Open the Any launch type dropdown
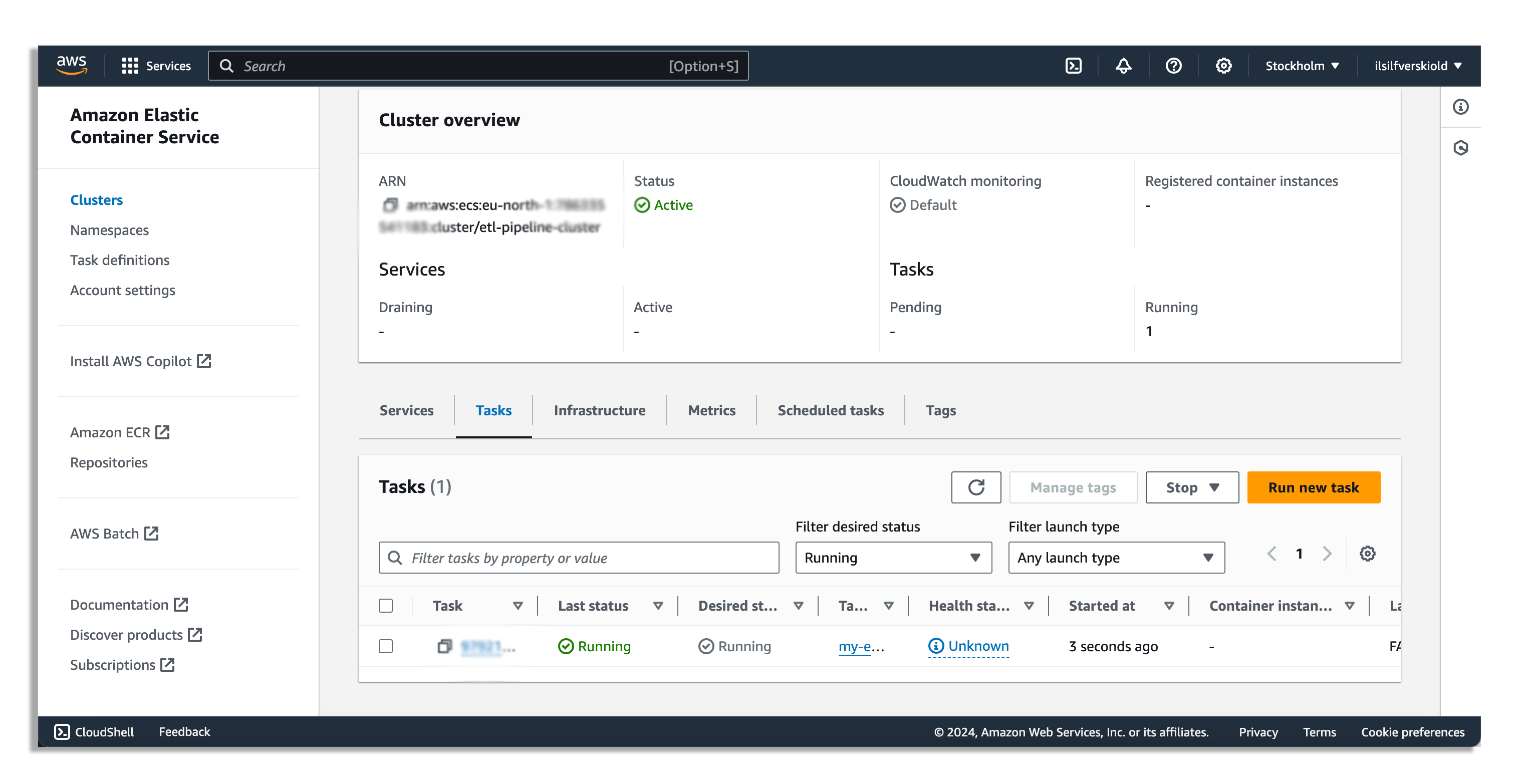This screenshot has height=784, width=1522. (x=1116, y=558)
